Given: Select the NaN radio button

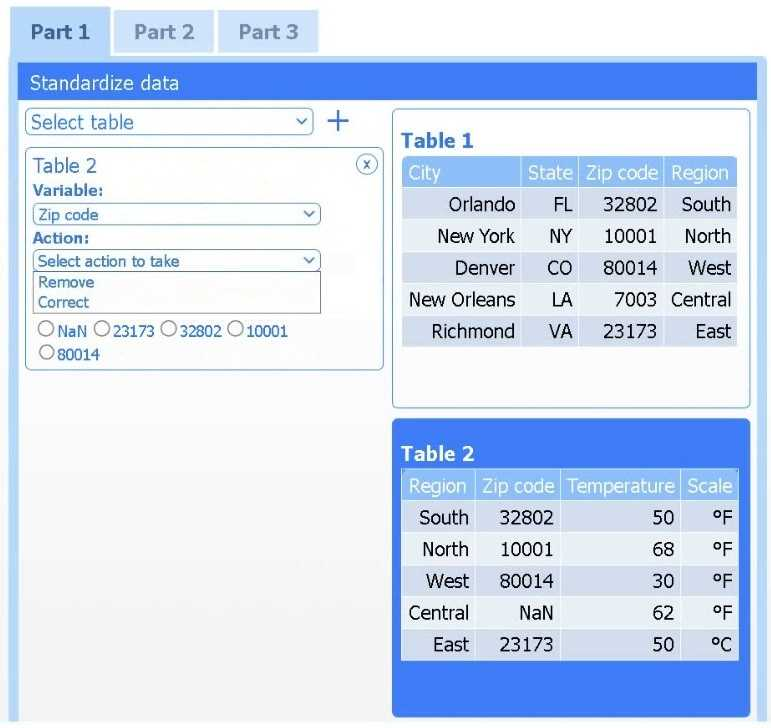Looking at the screenshot, I should pos(44,329).
